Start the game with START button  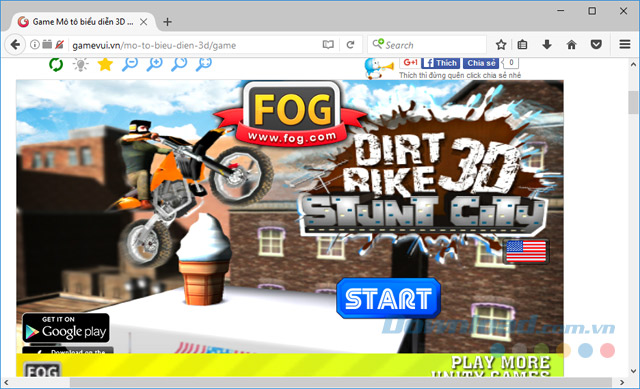tap(388, 298)
